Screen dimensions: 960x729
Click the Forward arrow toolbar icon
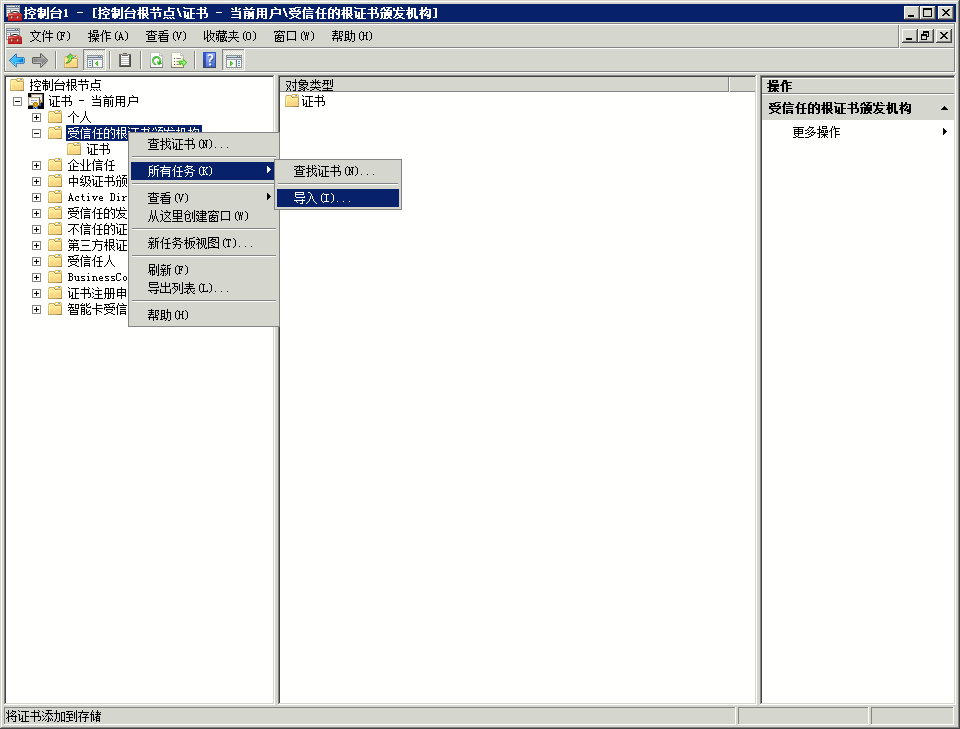pyautogui.click(x=40, y=60)
